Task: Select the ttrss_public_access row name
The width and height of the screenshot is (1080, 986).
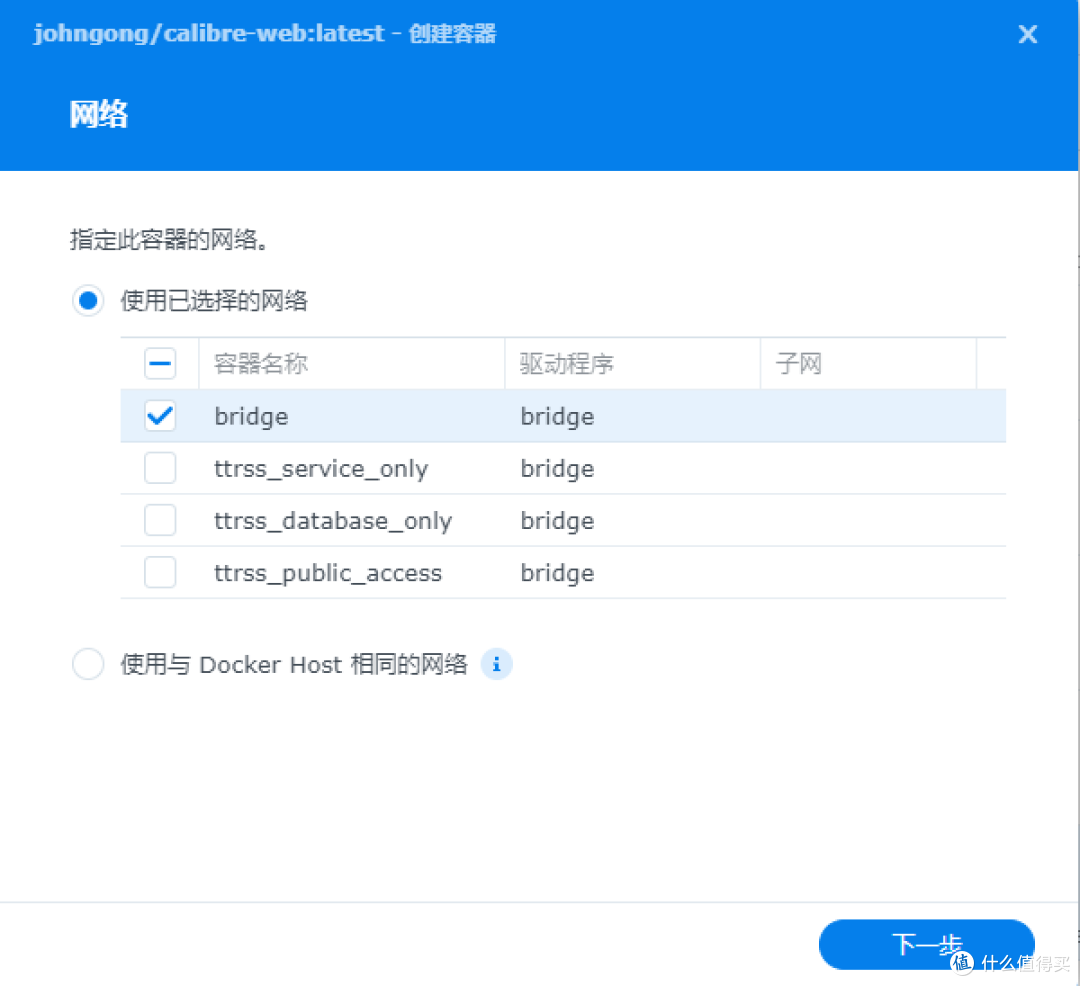Action: pyautogui.click(x=328, y=574)
